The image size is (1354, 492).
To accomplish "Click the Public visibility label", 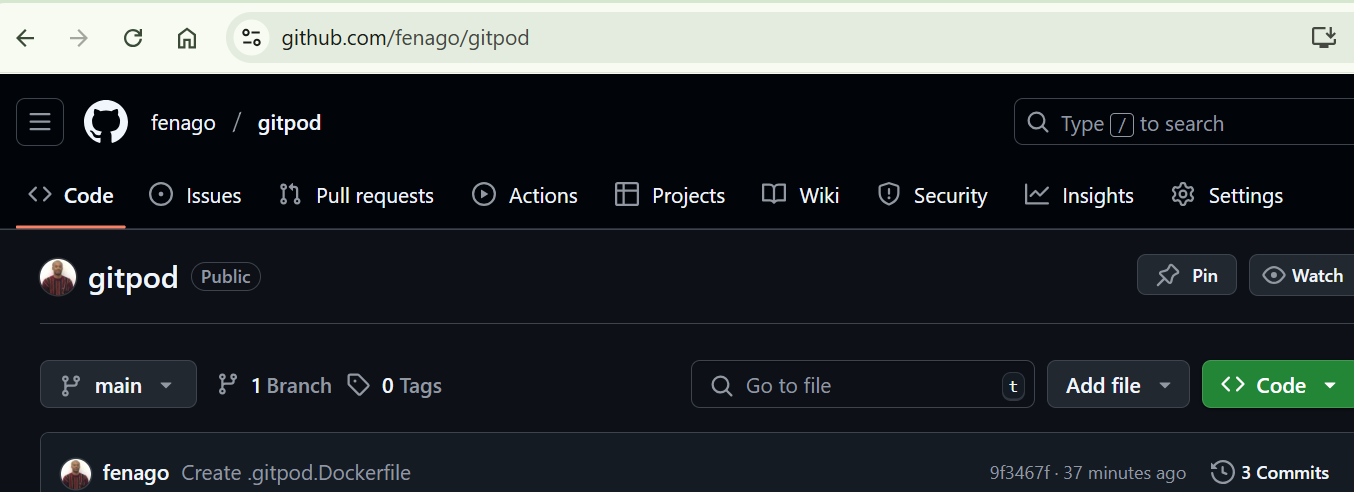I will point(226,276).
